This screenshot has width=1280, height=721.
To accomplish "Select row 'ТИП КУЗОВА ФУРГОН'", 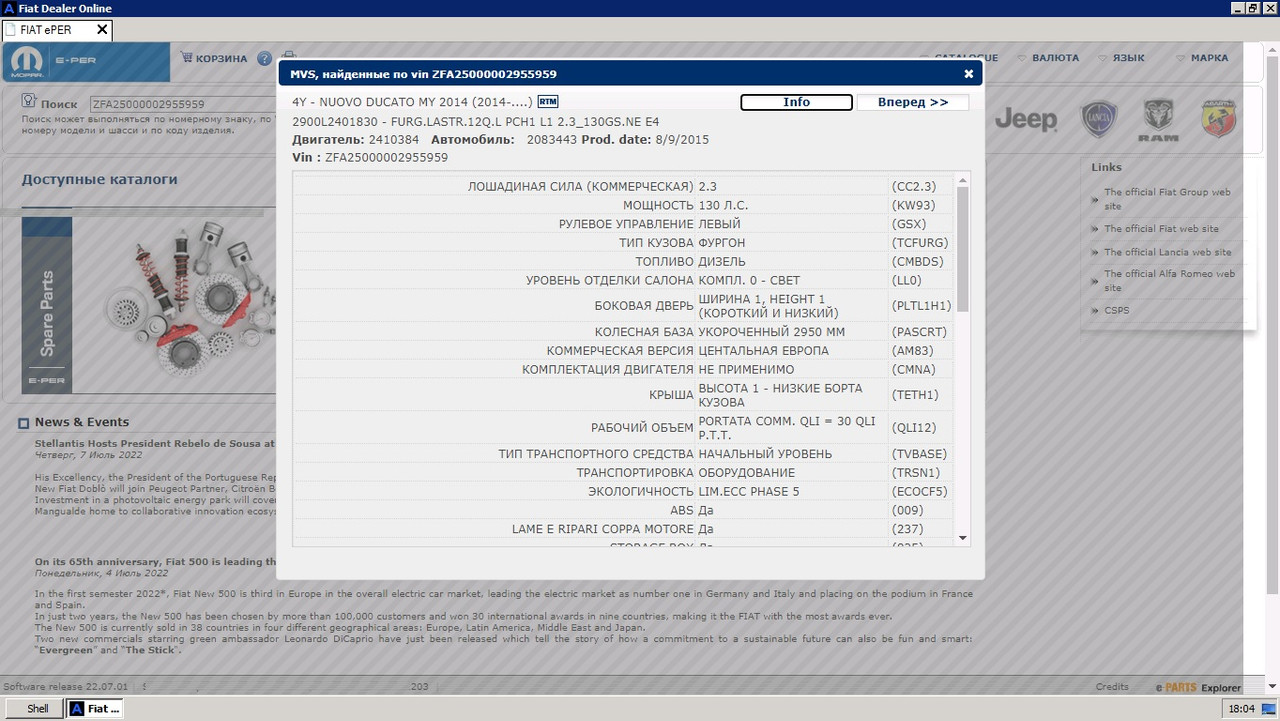I will [623, 243].
